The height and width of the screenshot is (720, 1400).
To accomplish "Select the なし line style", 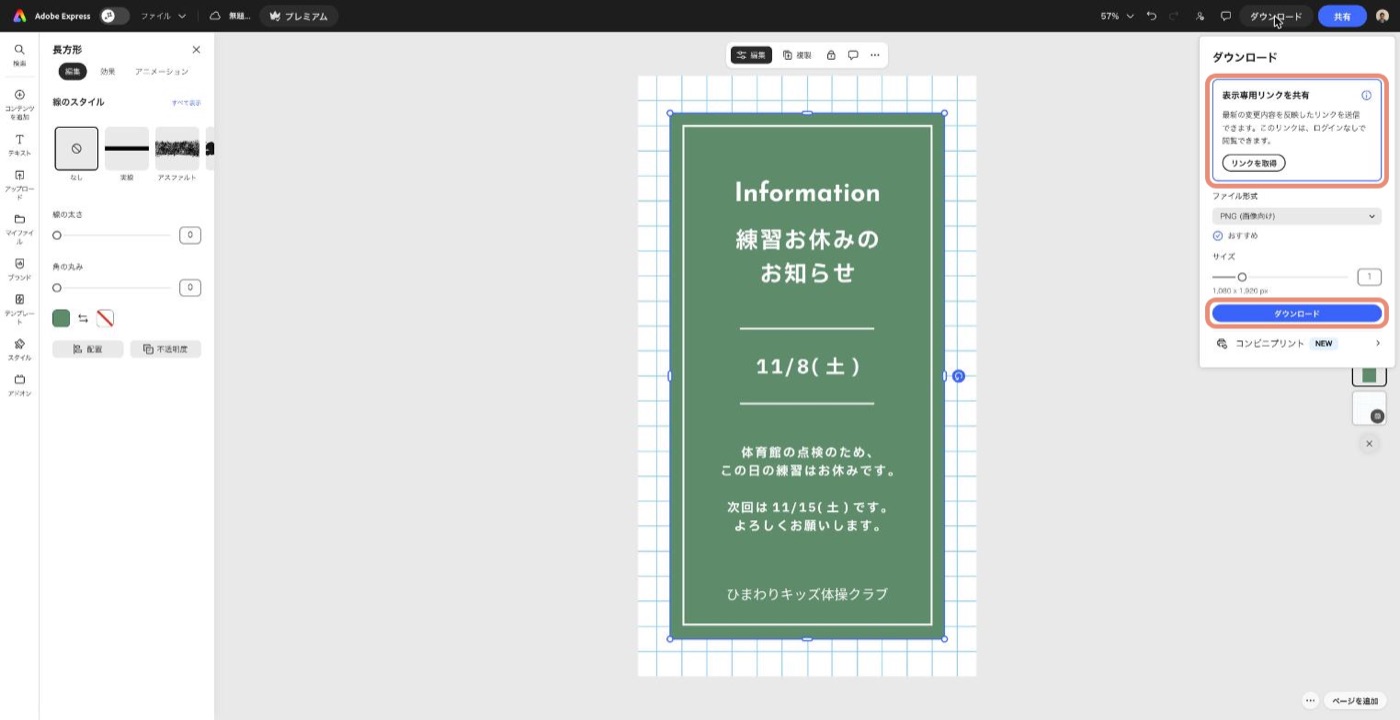I will click(77, 148).
